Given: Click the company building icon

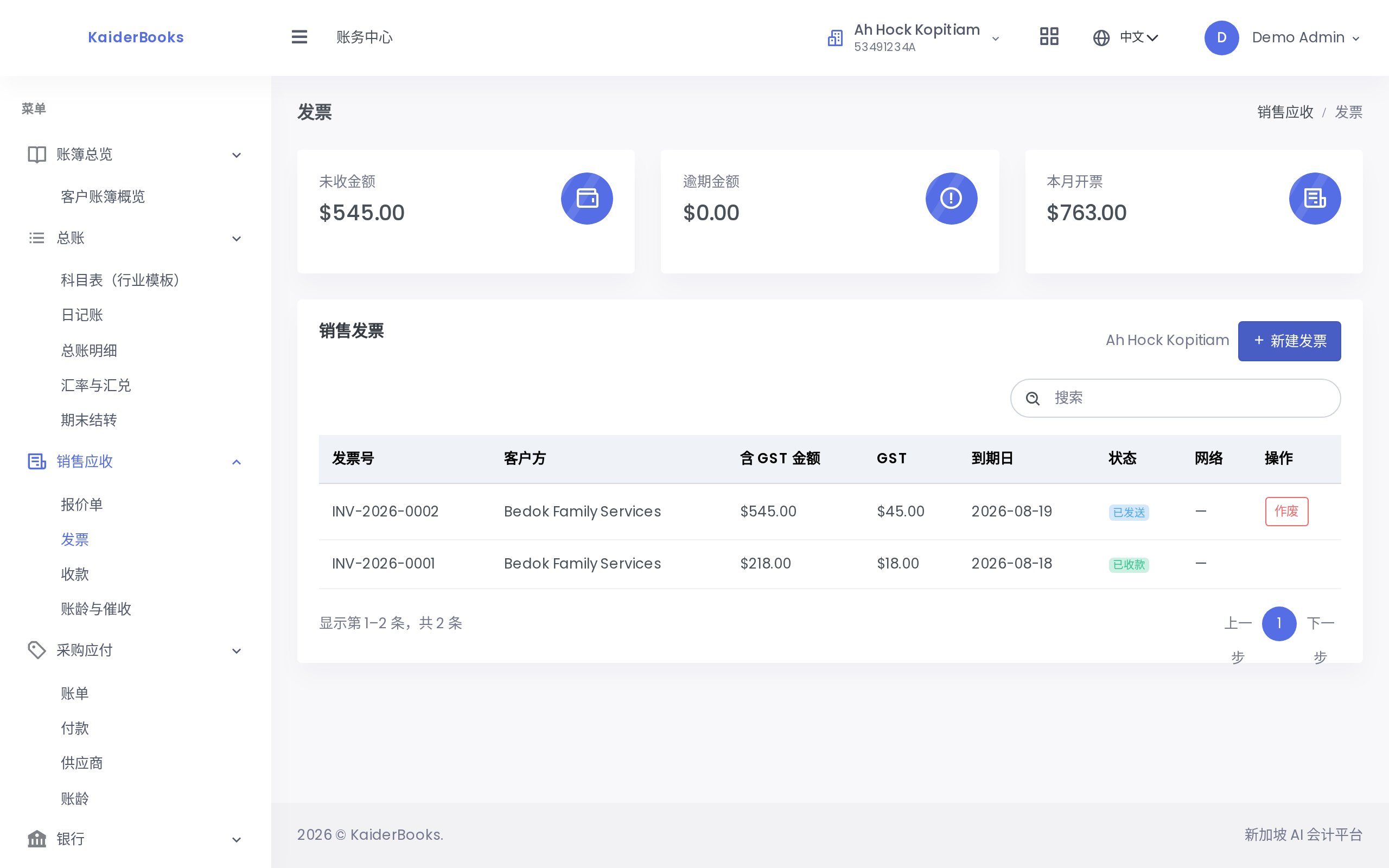Looking at the screenshot, I should click(x=834, y=38).
